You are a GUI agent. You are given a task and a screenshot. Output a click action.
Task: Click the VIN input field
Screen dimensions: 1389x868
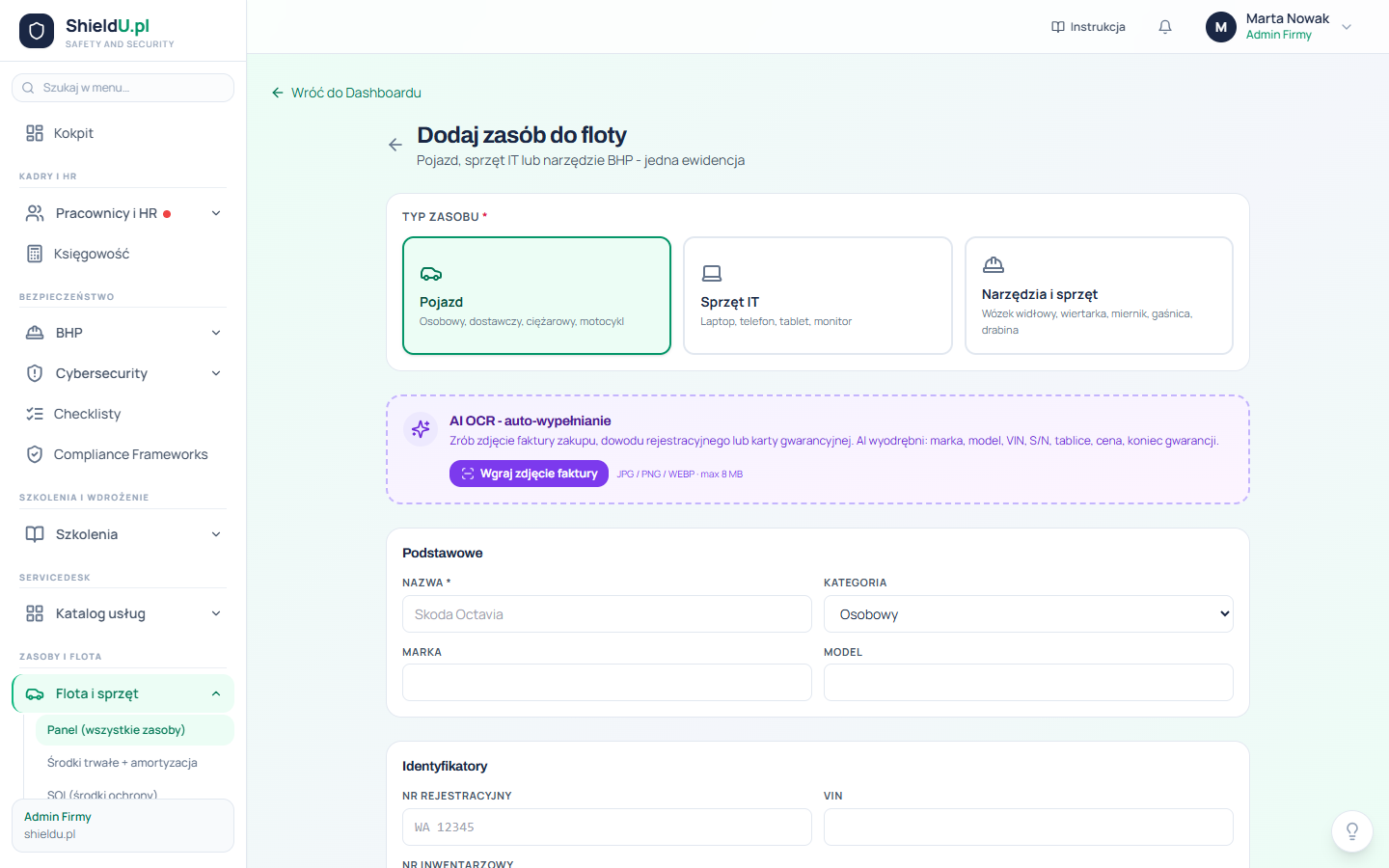click(1028, 827)
